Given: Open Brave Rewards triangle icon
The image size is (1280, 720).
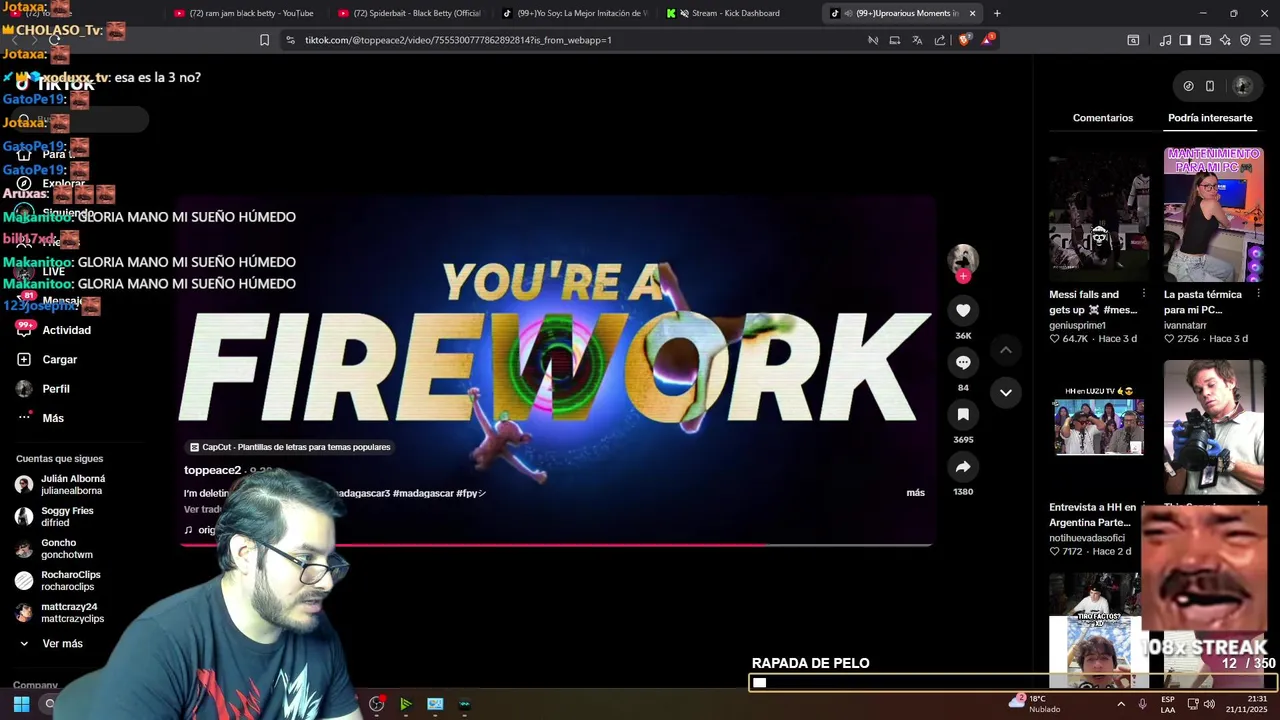Looking at the screenshot, I should [988, 40].
